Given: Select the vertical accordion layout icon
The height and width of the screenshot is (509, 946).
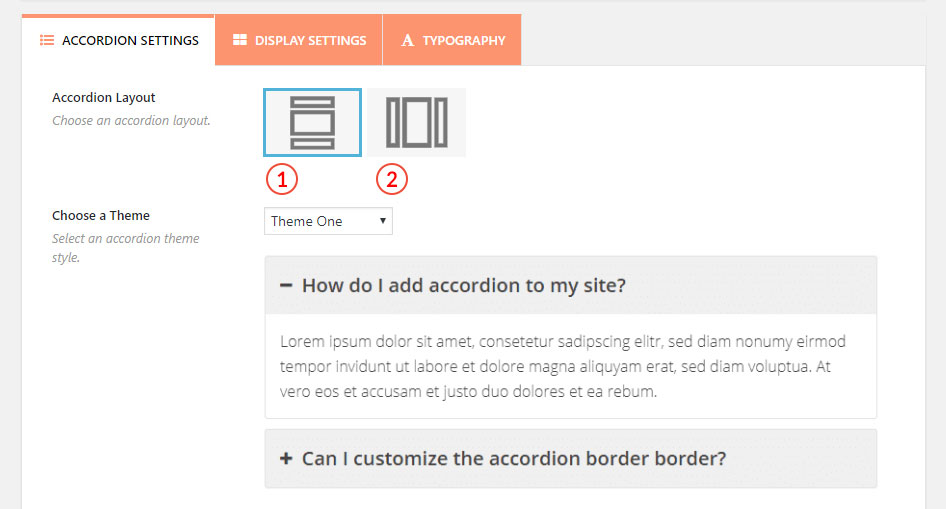Looking at the screenshot, I should click(x=313, y=122).
